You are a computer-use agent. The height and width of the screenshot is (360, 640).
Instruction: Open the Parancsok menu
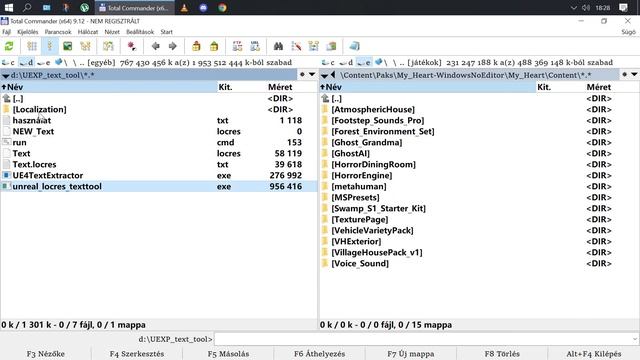58,32
